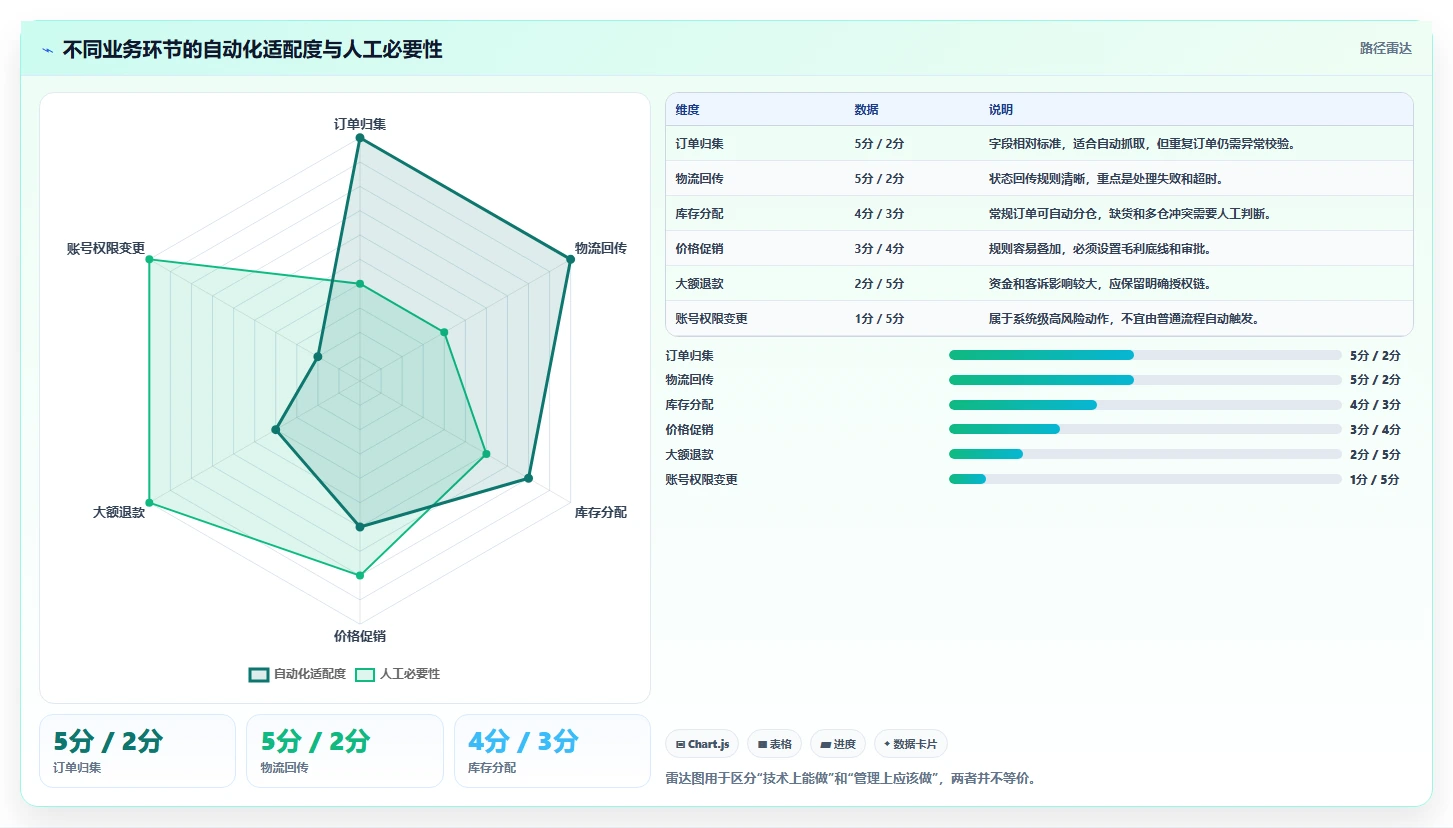Click the description about 系统级高风险动作
This screenshot has height=828, width=1453.
1124,319
